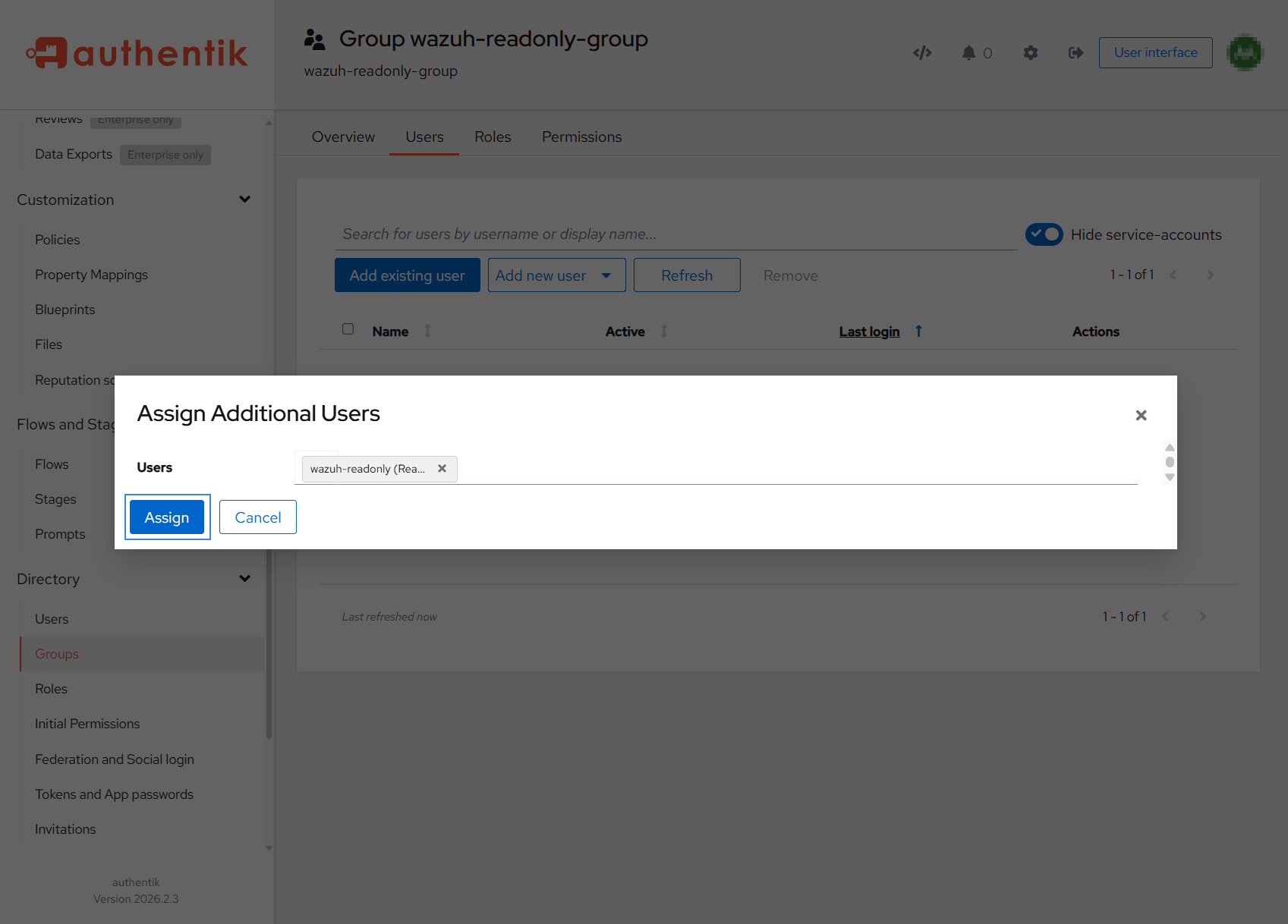This screenshot has width=1288, height=924.
Task: Click the sign out icon
Action: [x=1075, y=52]
